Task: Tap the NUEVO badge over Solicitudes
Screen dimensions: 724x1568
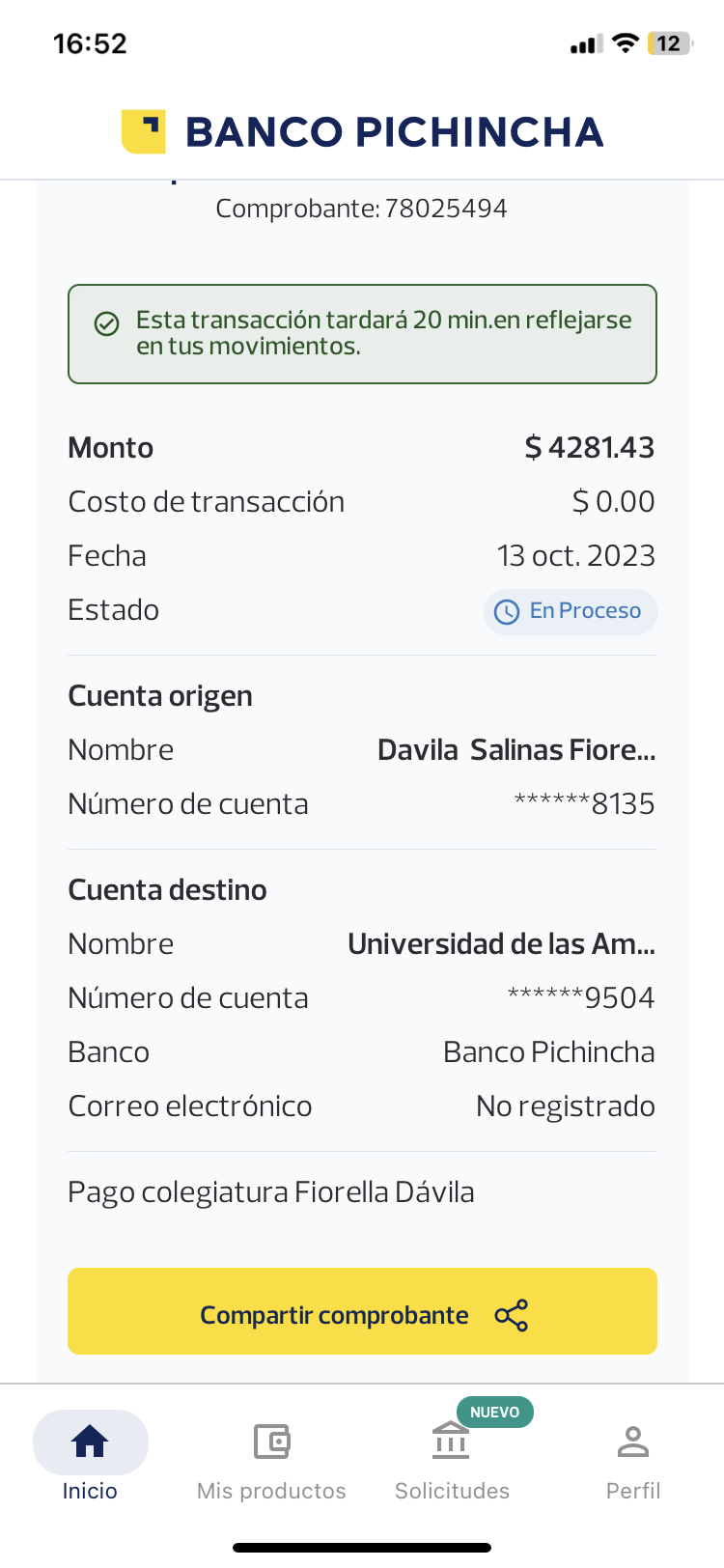Action: tap(494, 1412)
